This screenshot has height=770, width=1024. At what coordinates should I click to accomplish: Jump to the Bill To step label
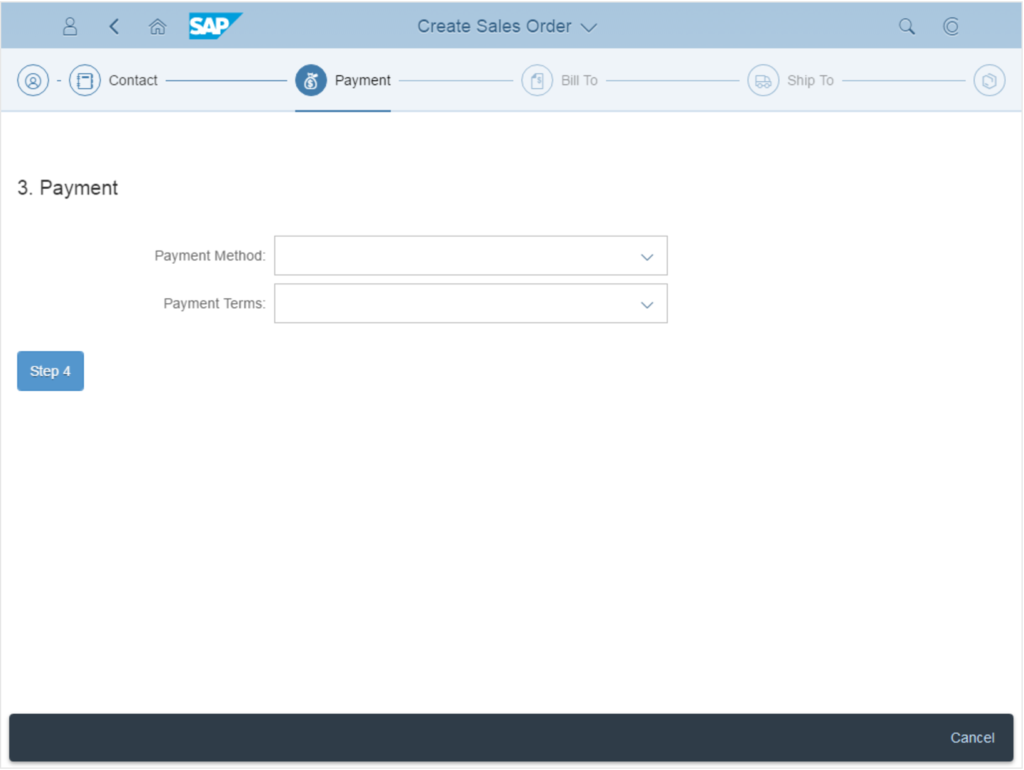[579, 81]
